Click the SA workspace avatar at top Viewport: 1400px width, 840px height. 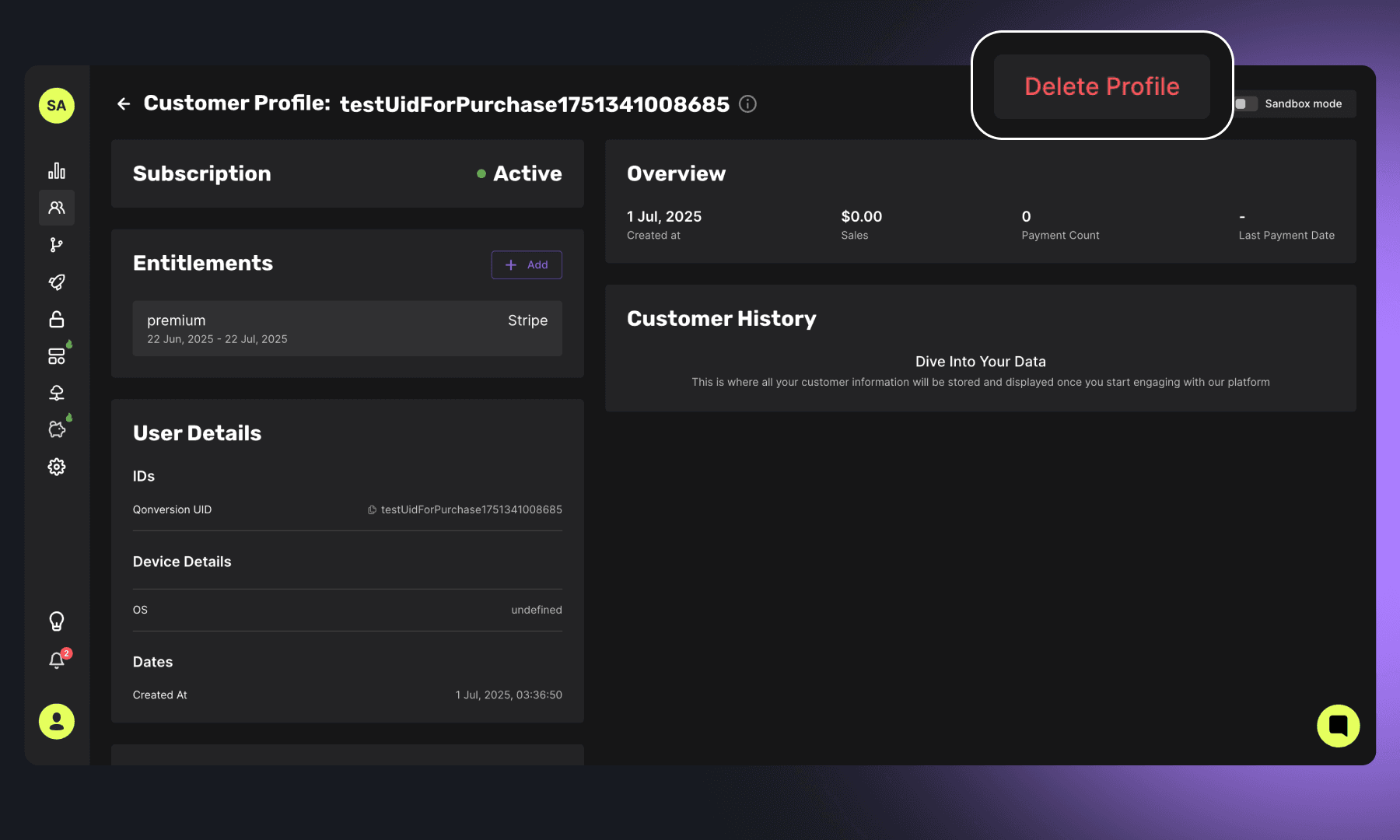[x=56, y=105]
